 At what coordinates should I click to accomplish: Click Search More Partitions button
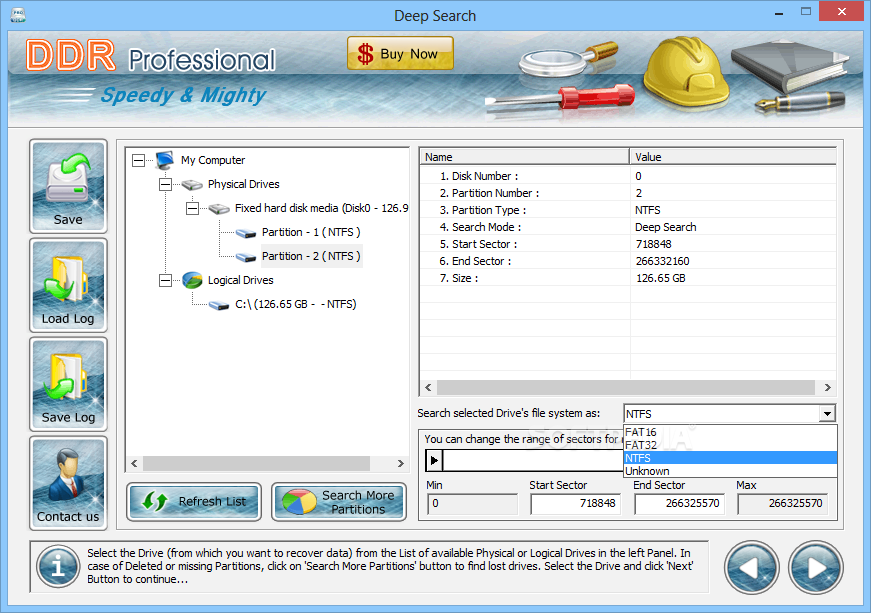pyautogui.click(x=339, y=501)
